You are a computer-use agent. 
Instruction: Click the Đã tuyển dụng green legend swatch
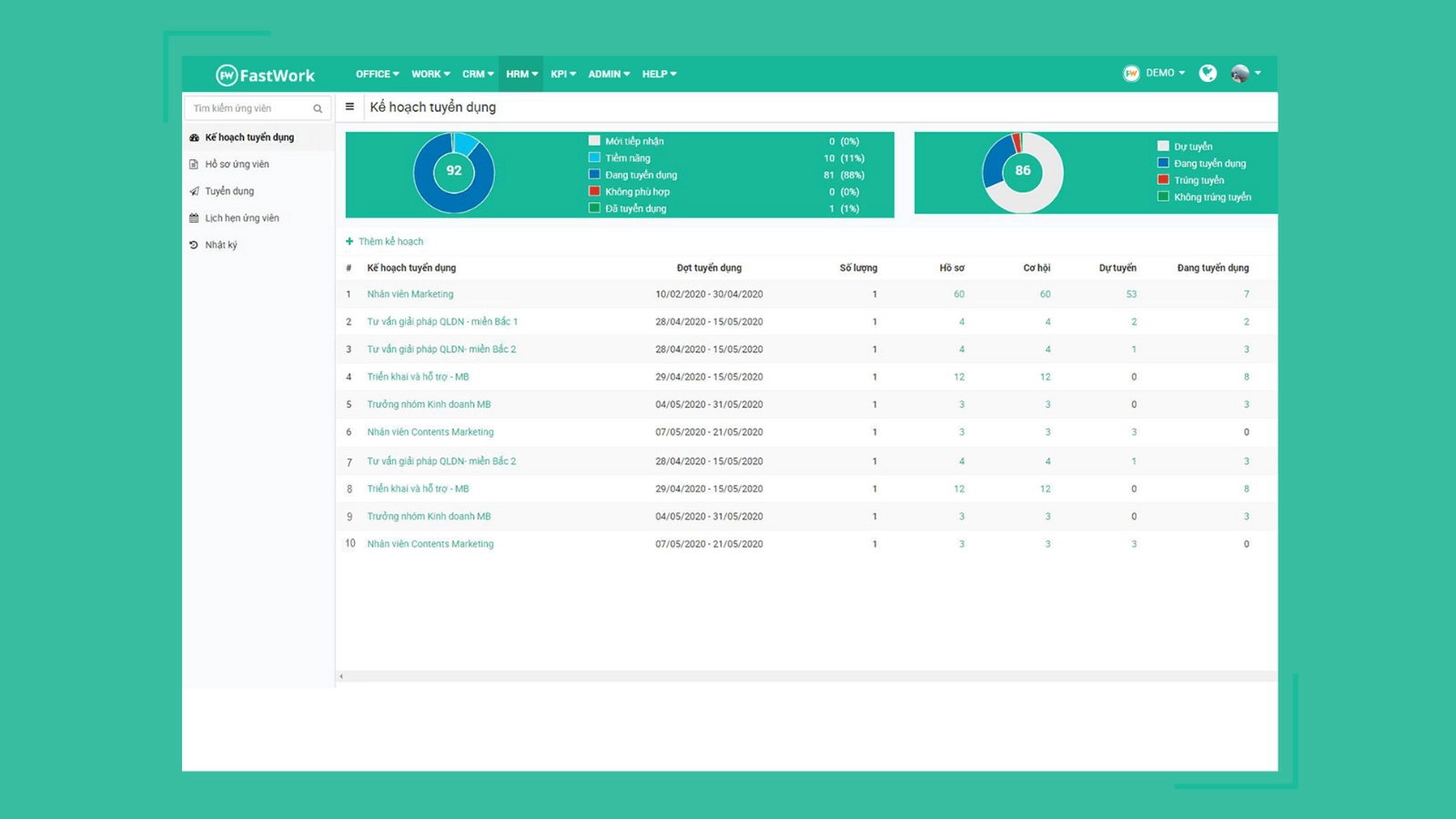[x=594, y=208]
